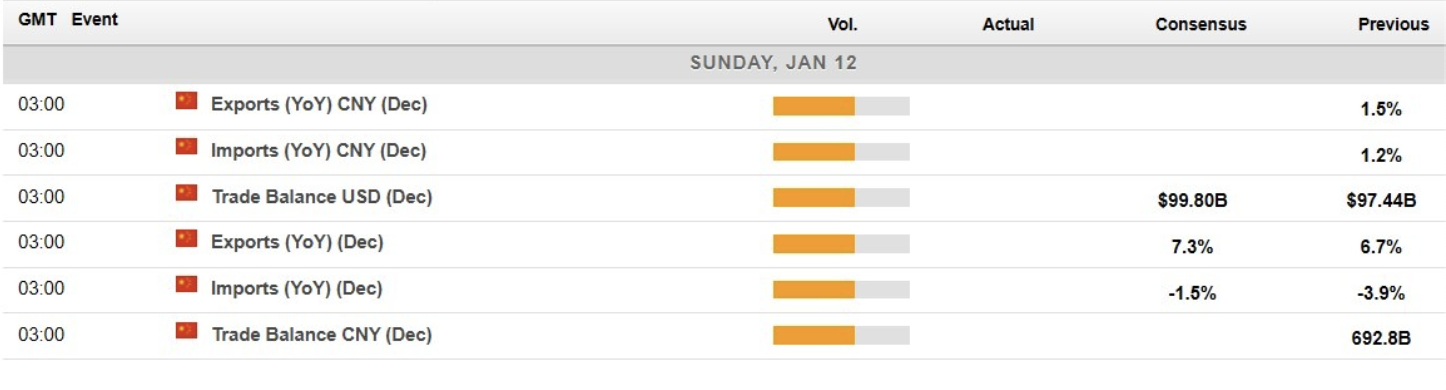The image size is (1446, 390).
Task: Click China flag beside Imports (YoY) CNY
Action: (x=186, y=147)
